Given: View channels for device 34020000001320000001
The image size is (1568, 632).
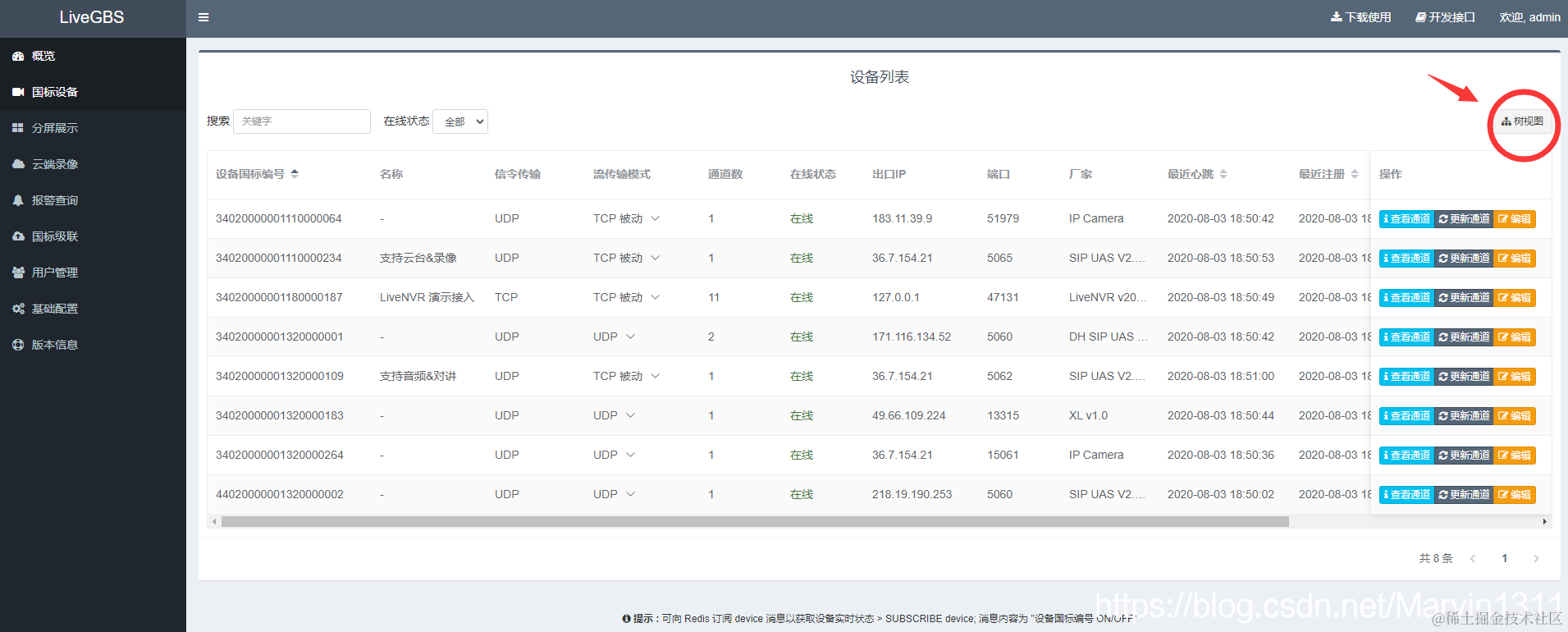Looking at the screenshot, I should 1406,337.
